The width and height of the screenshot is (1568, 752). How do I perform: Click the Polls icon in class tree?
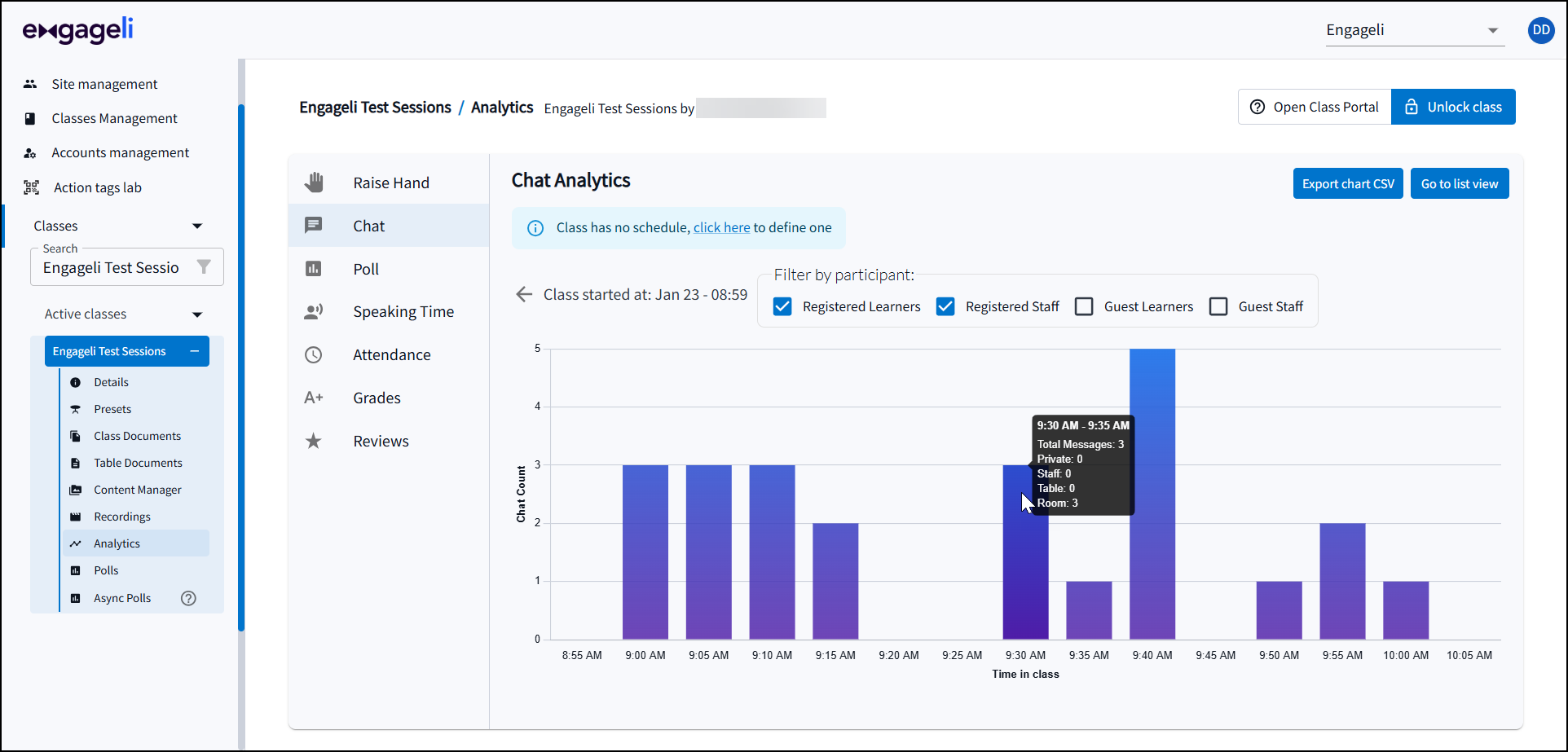76,570
